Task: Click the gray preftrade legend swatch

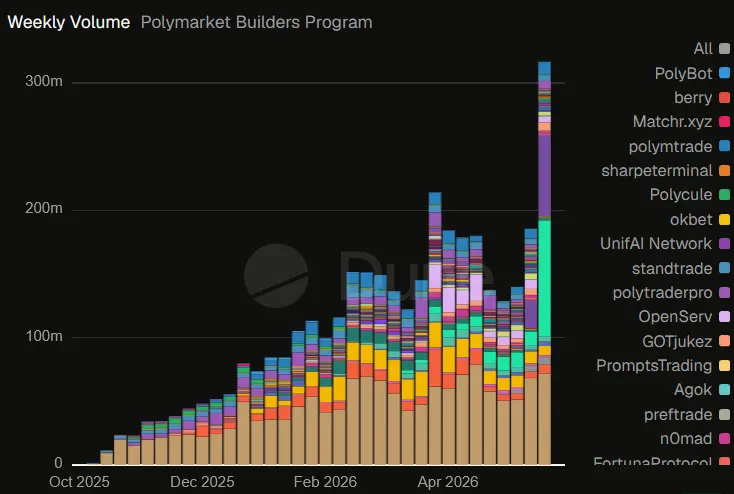Action: 724,414
